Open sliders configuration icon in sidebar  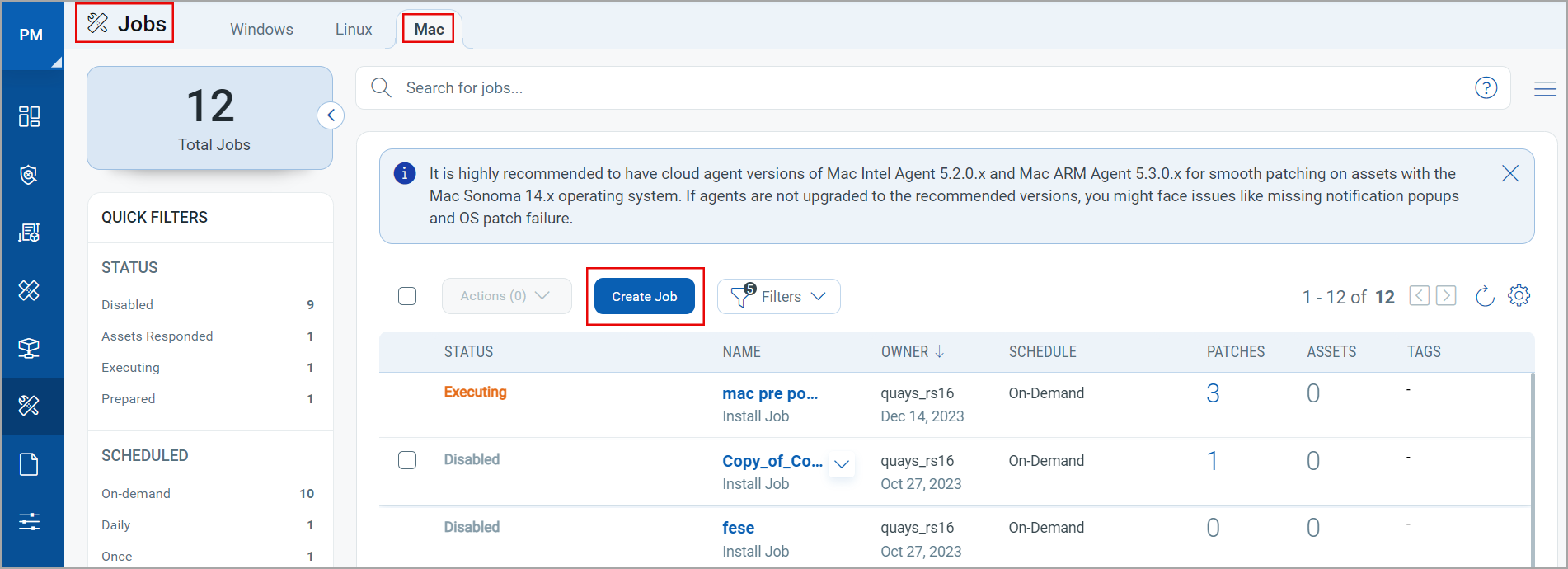[30, 521]
